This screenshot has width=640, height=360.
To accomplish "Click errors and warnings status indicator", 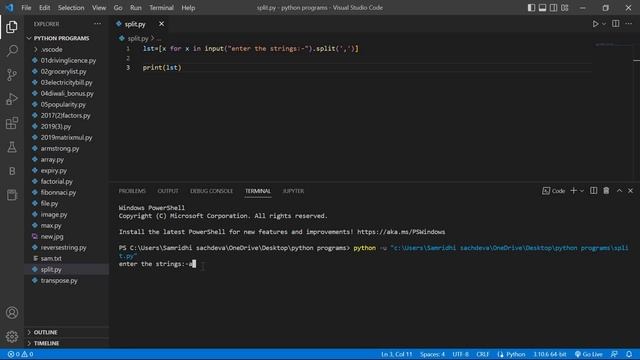I will coord(20,354).
